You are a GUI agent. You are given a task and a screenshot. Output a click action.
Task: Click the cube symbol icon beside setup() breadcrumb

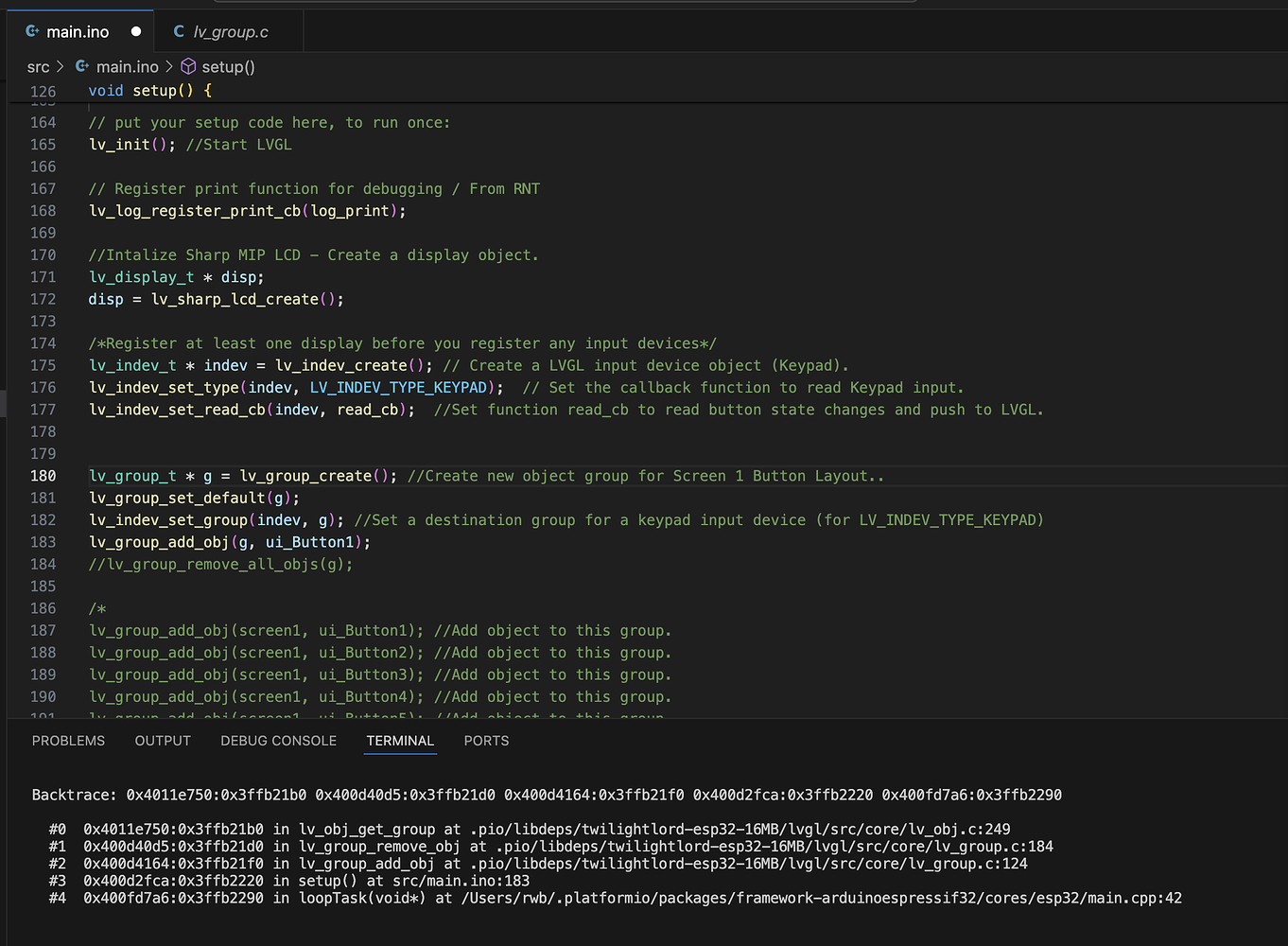tap(187, 66)
